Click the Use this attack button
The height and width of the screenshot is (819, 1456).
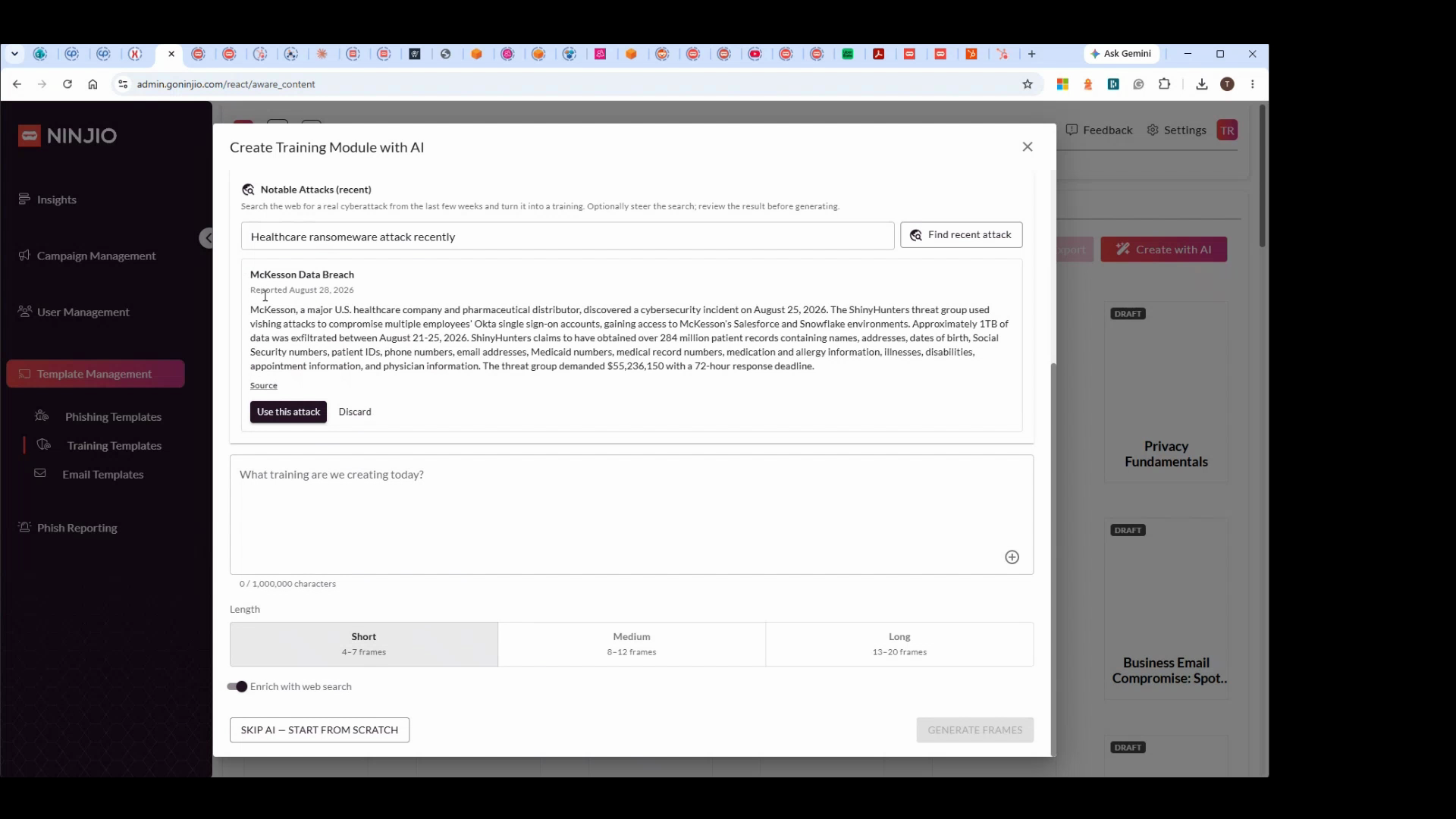(288, 413)
